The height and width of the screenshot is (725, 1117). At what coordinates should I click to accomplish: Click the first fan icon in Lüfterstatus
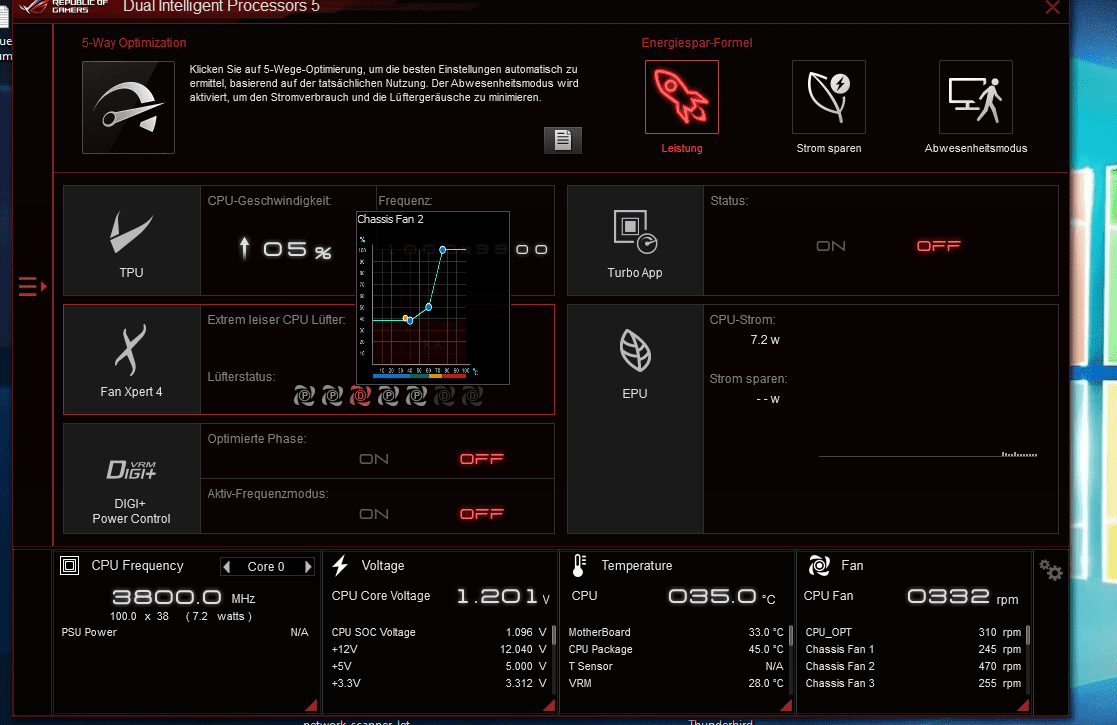304,395
